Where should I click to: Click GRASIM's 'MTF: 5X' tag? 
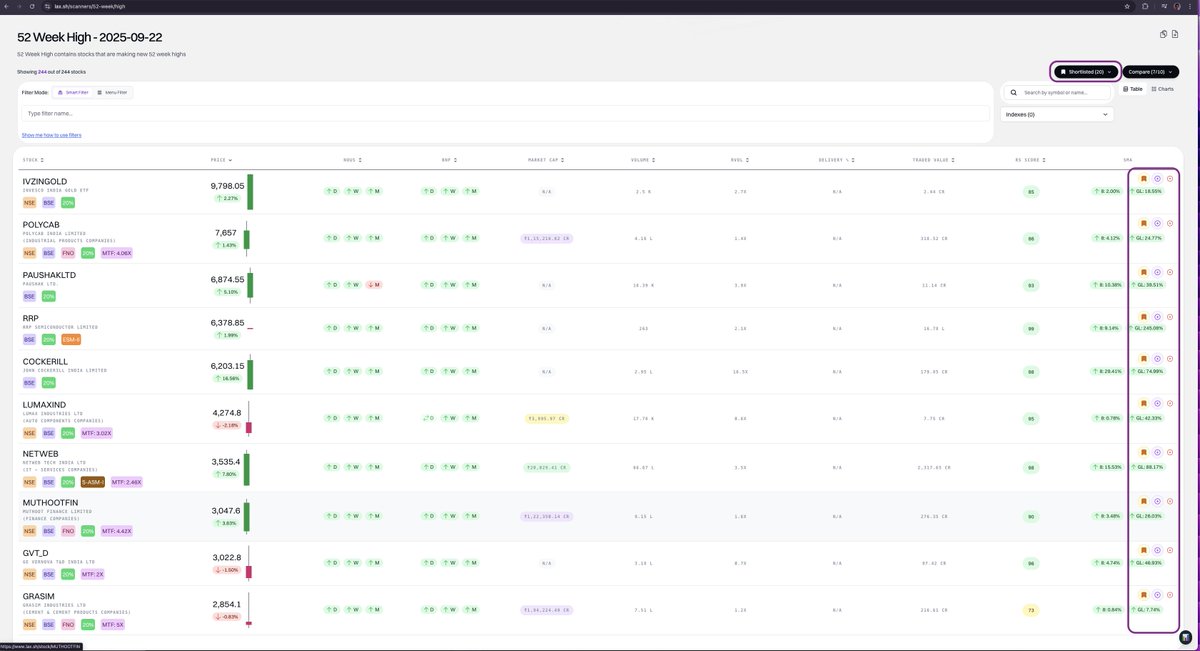coord(111,624)
